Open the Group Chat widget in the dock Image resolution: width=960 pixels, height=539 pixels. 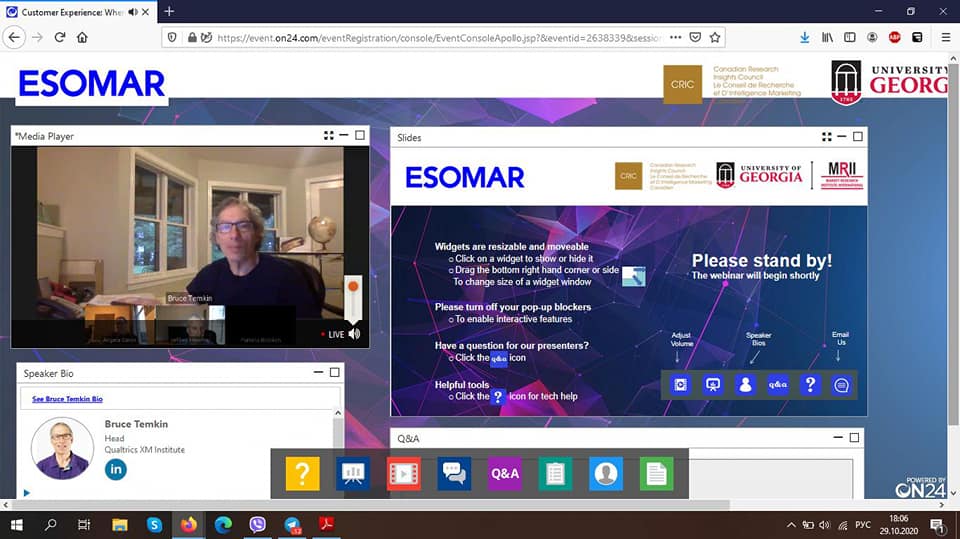pyautogui.click(x=454, y=473)
